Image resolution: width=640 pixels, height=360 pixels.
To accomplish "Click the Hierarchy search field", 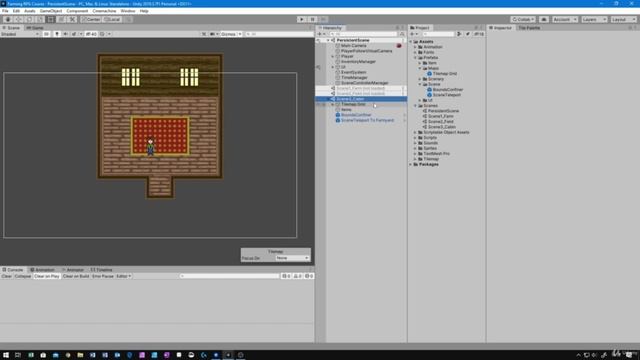I will [x=363, y=34].
